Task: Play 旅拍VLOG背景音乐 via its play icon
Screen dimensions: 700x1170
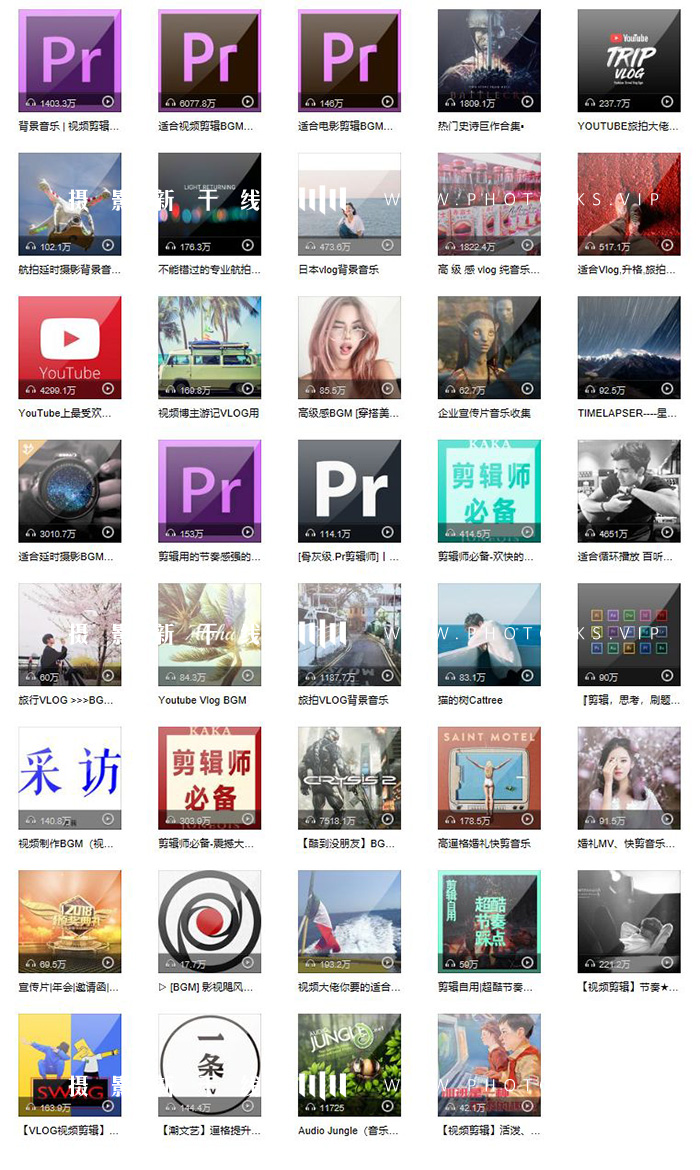Action: tap(387, 675)
